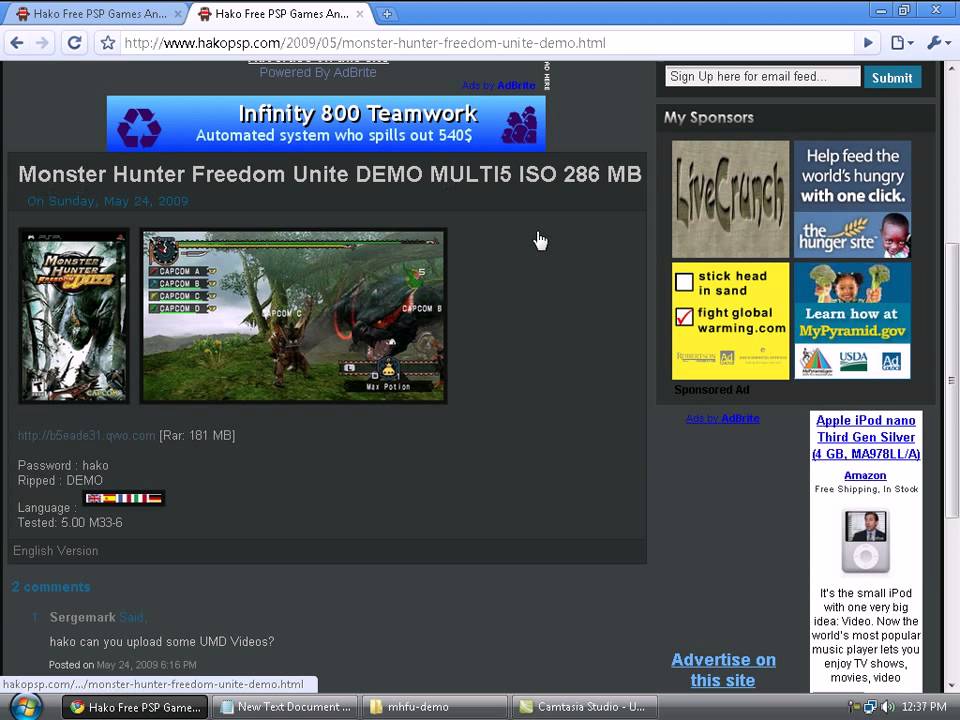Go back with the browser back arrow

pos(17,43)
